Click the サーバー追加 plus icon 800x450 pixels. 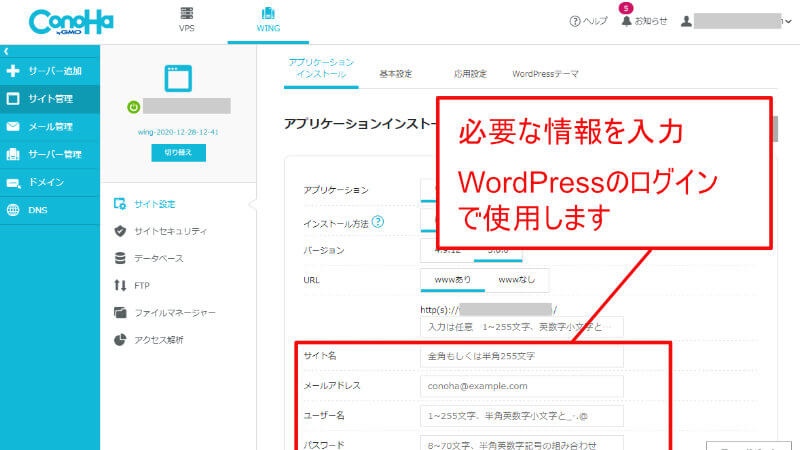(x=13, y=71)
